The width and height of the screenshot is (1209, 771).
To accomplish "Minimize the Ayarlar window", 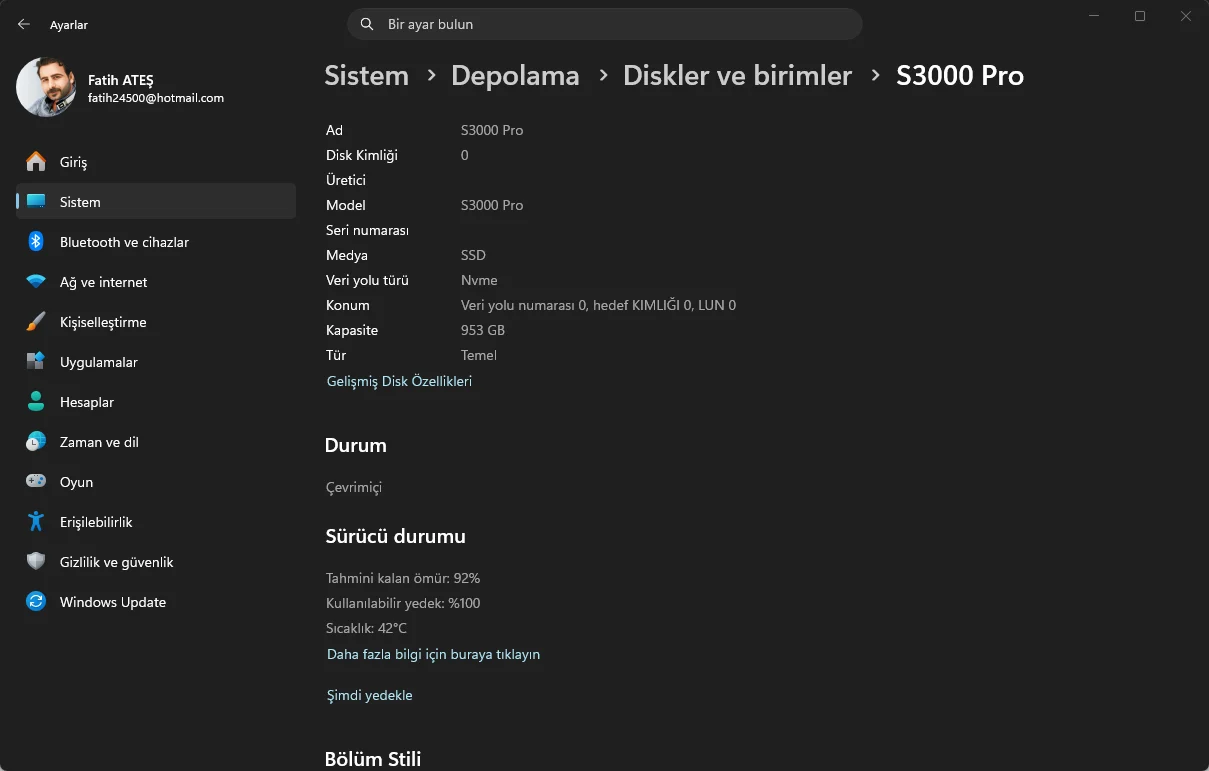I will [1094, 16].
